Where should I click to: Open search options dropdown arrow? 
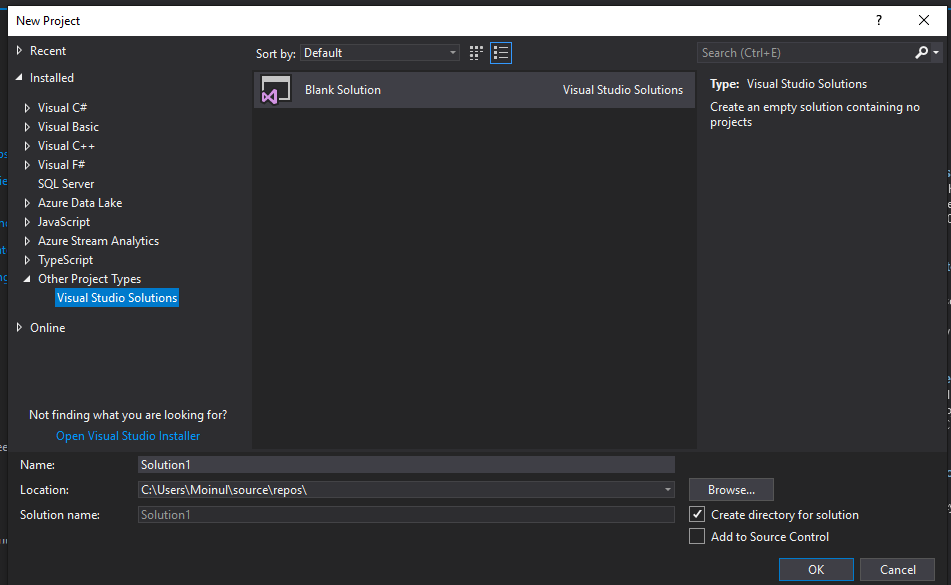click(x=936, y=53)
